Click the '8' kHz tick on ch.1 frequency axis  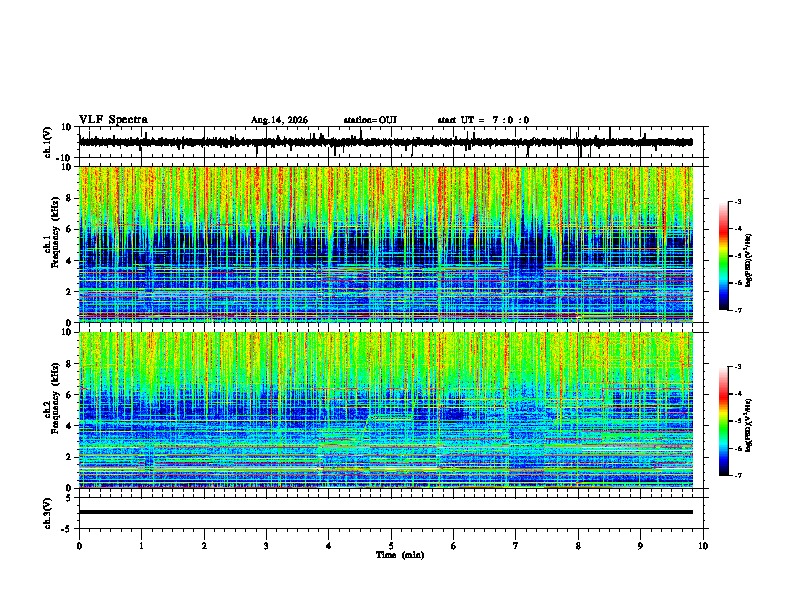click(x=70, y=198)
